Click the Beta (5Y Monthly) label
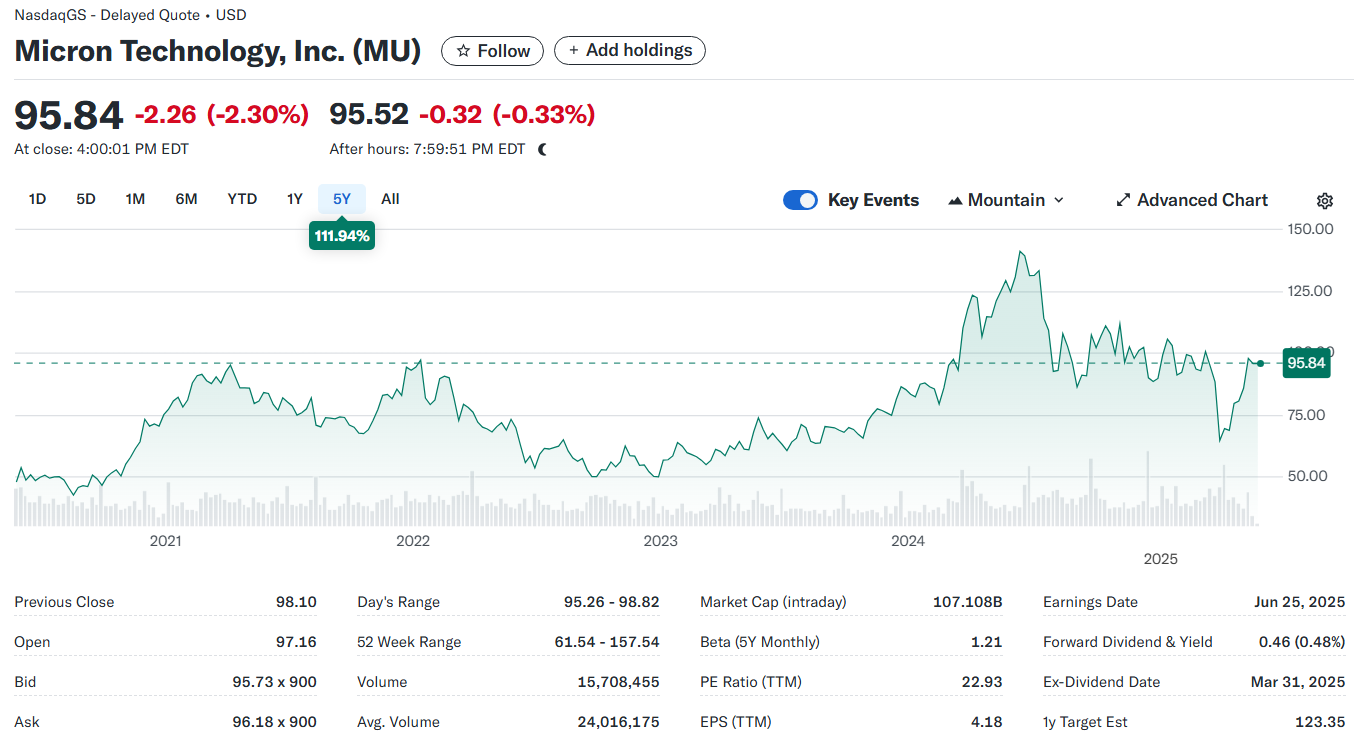 click(x=759, y=642)
